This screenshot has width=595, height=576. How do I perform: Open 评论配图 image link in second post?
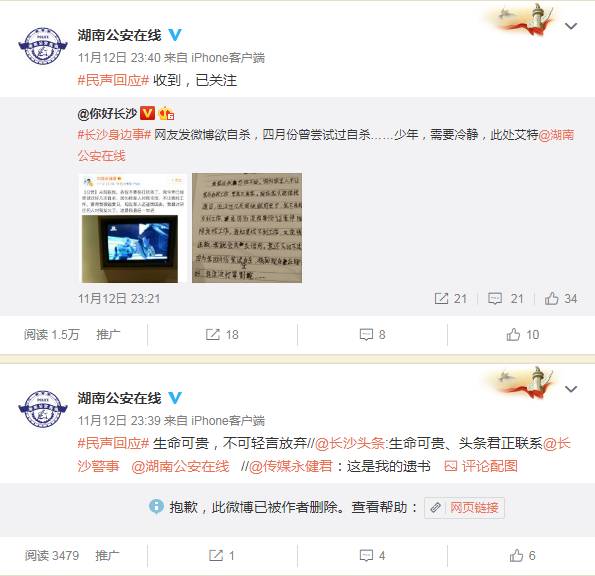(x=481, y=466)
